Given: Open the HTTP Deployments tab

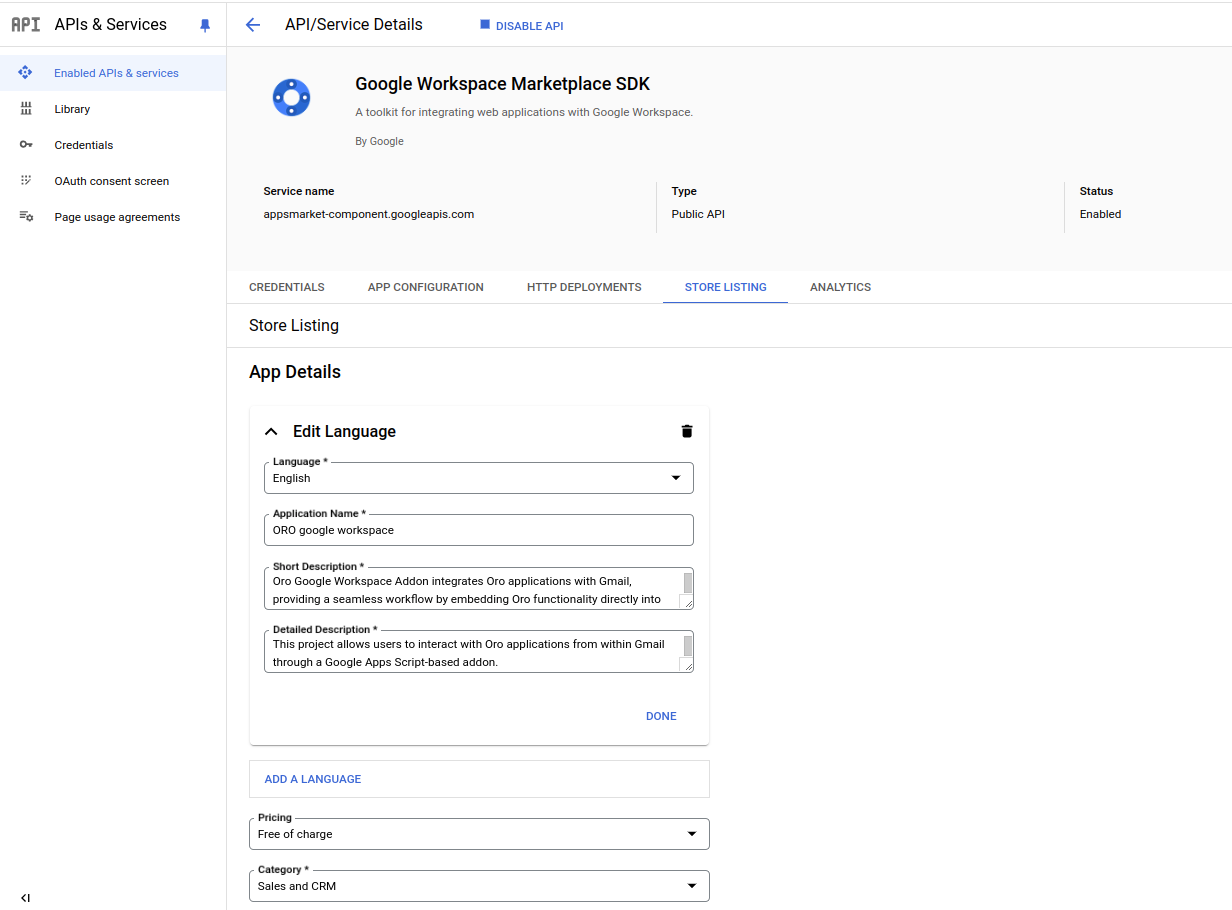Looking at the screenshot, I should 584,287.
